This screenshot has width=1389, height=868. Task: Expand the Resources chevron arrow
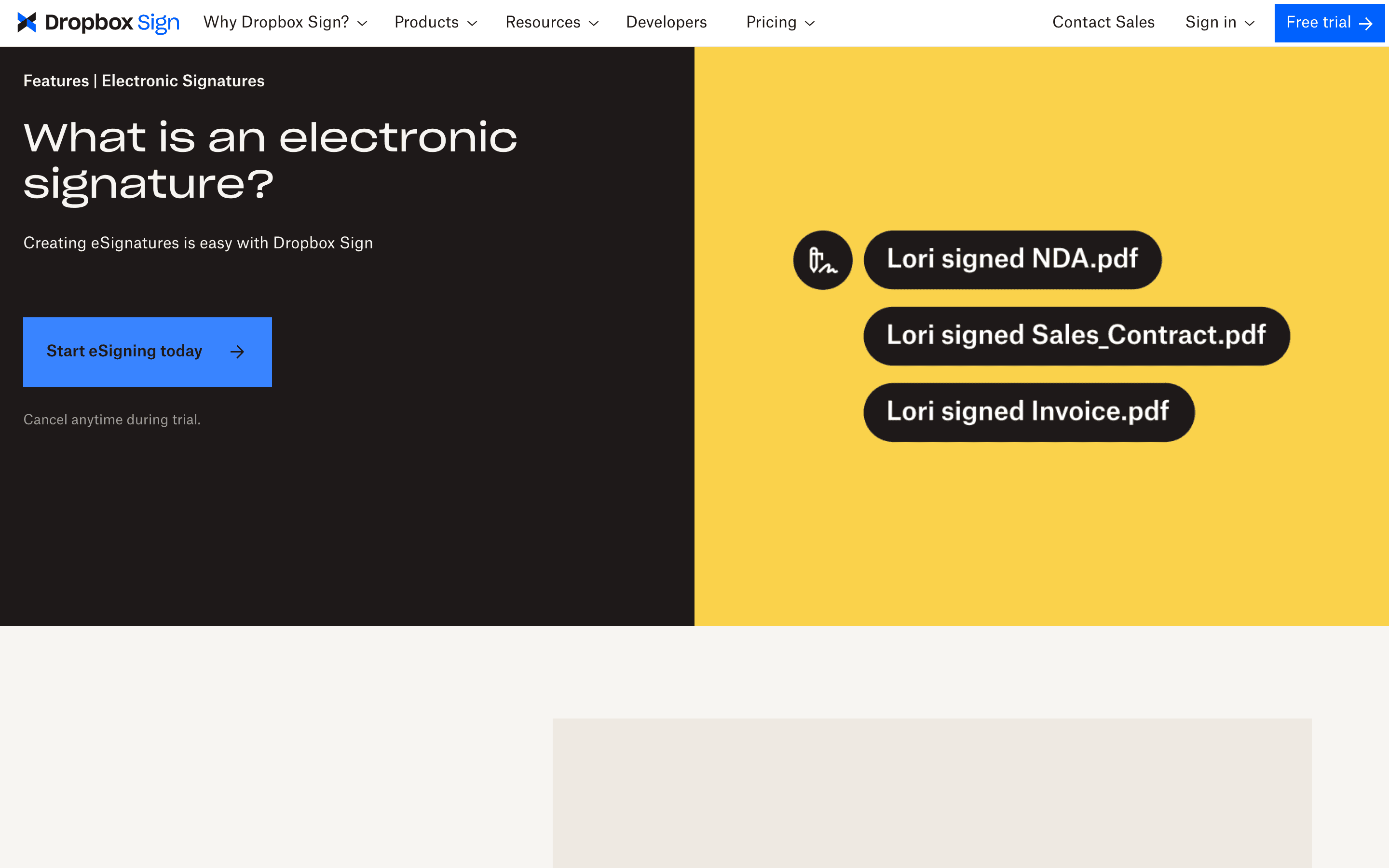(594, 24)
